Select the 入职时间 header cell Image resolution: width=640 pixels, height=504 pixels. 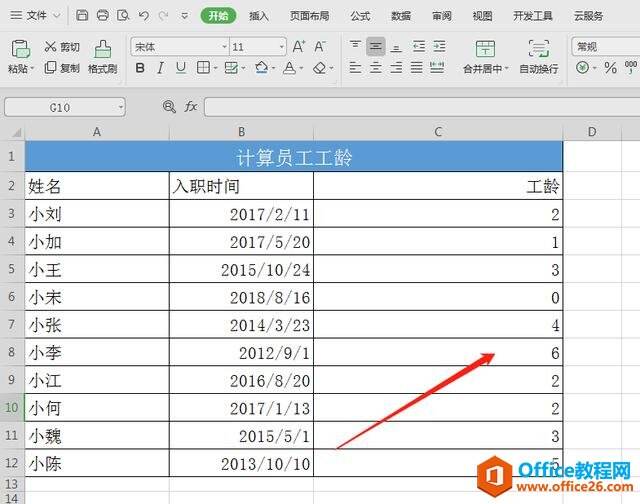[x=241, y=186]
